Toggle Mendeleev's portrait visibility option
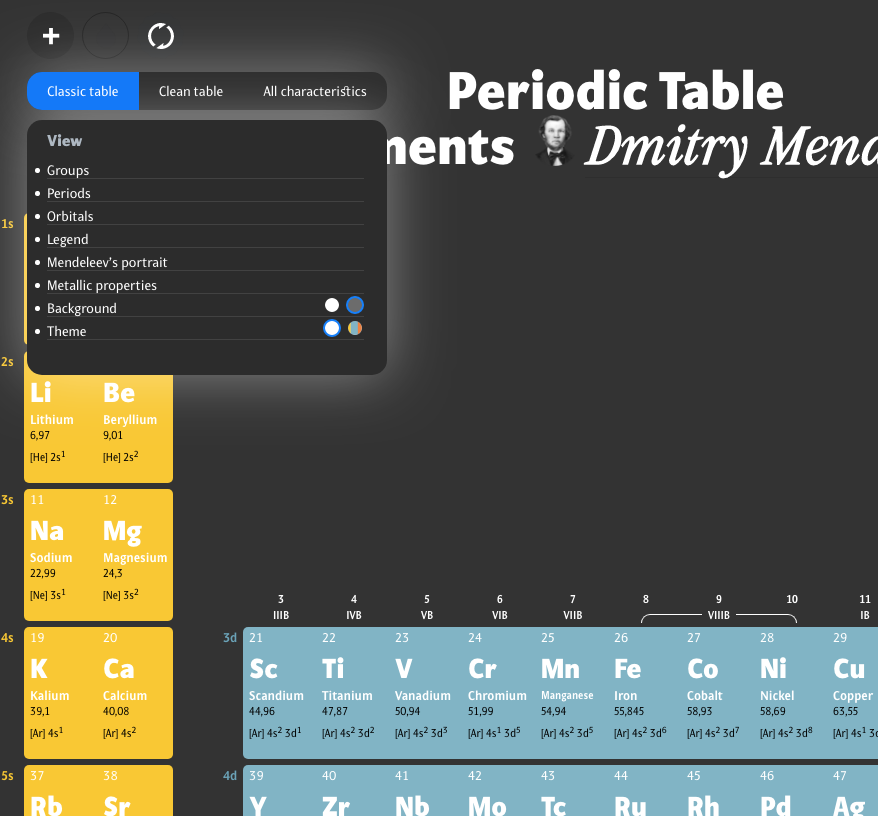 [x=107, y=262]
